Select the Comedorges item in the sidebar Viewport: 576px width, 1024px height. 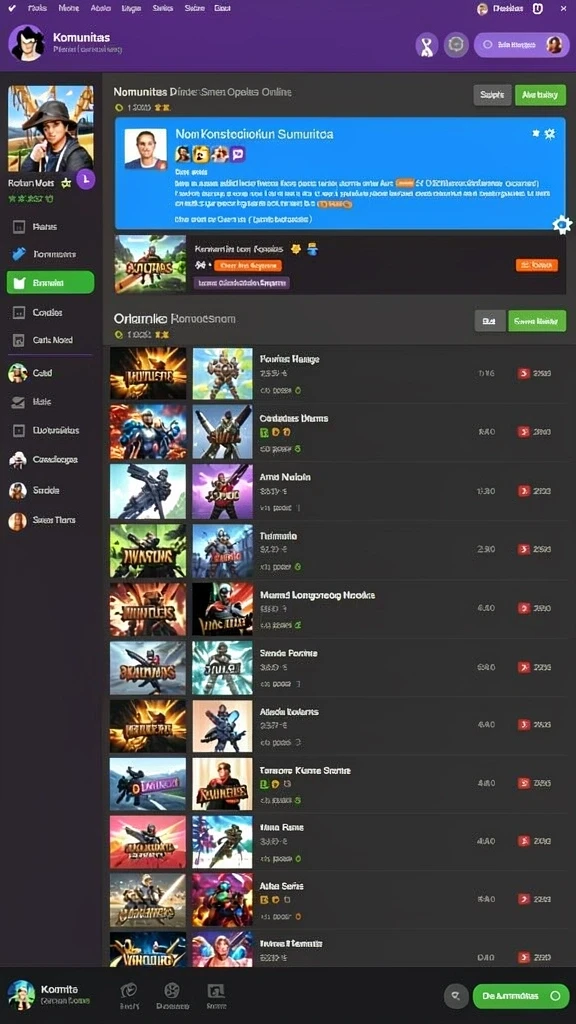coord(50,460)
